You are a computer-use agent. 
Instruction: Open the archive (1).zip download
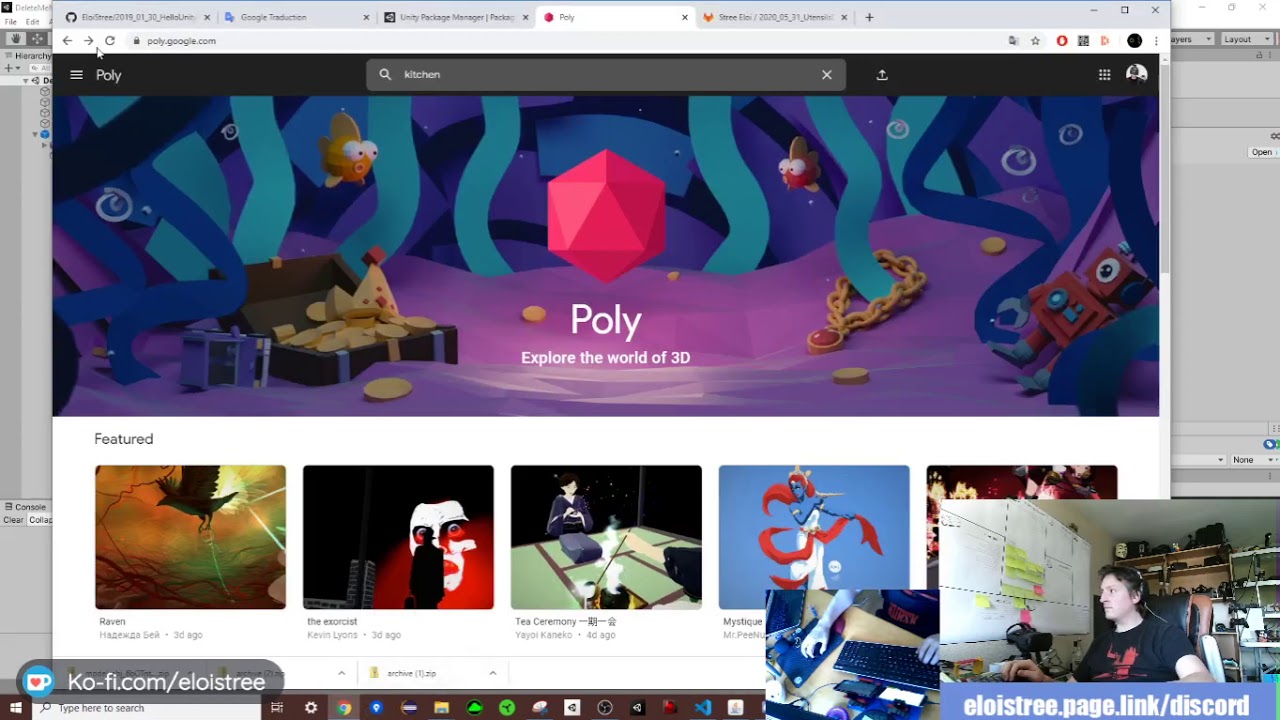(x=411, y=673)
